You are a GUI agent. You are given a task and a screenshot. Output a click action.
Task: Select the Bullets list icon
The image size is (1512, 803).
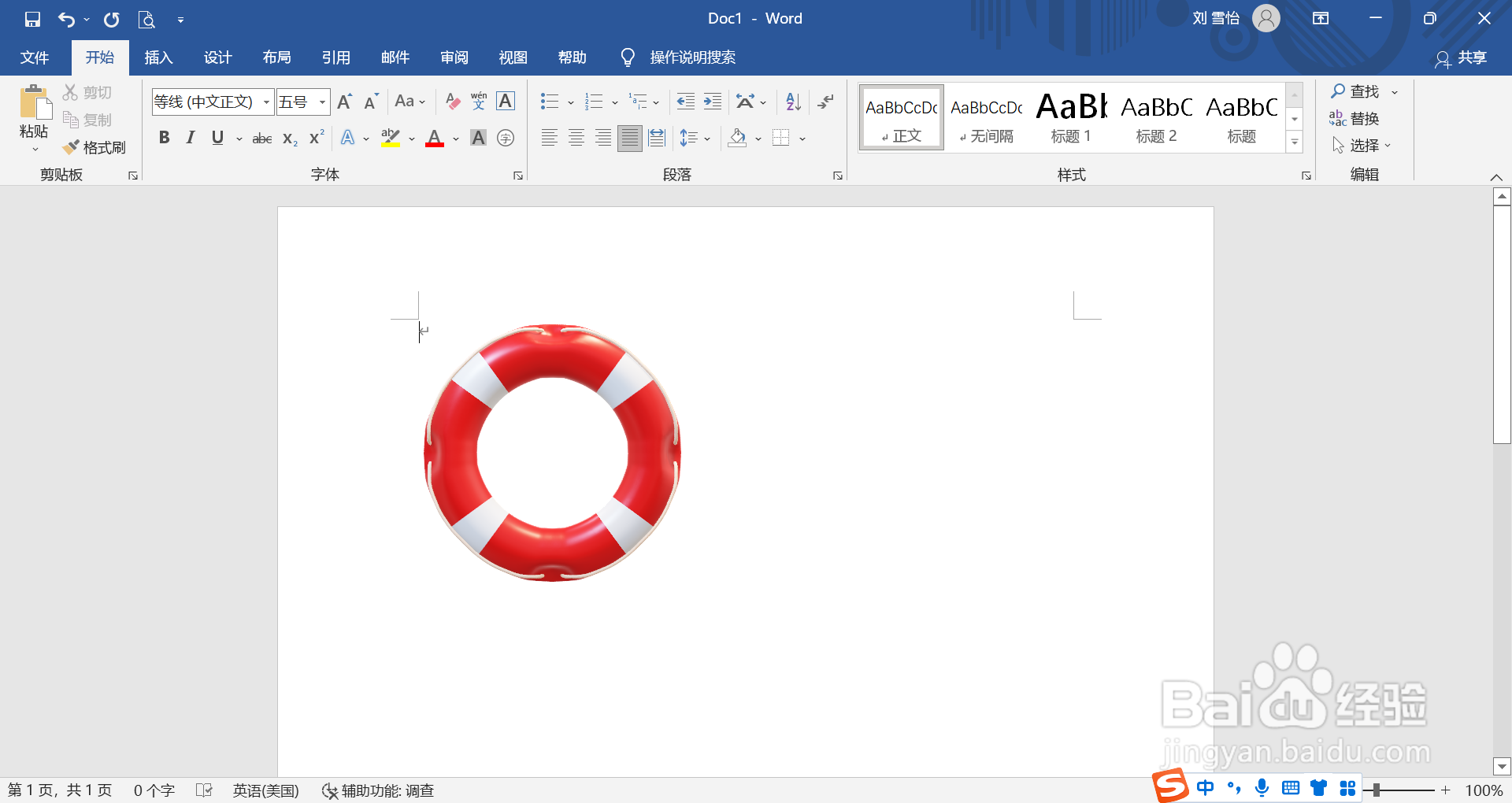[549, 101]
